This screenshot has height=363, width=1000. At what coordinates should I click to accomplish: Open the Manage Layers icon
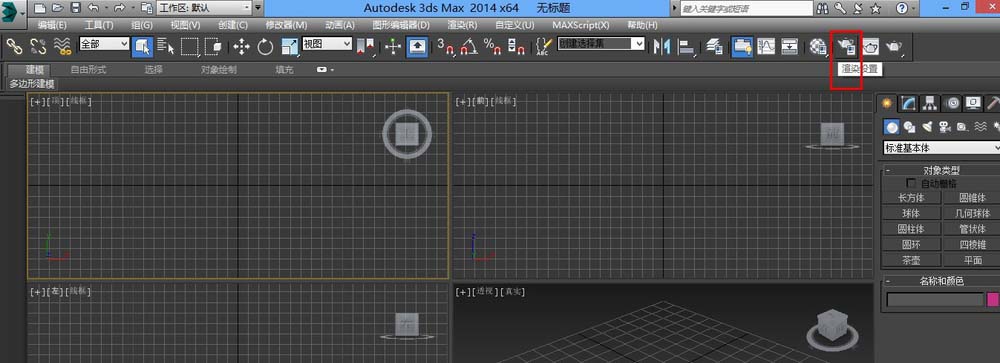714,46
